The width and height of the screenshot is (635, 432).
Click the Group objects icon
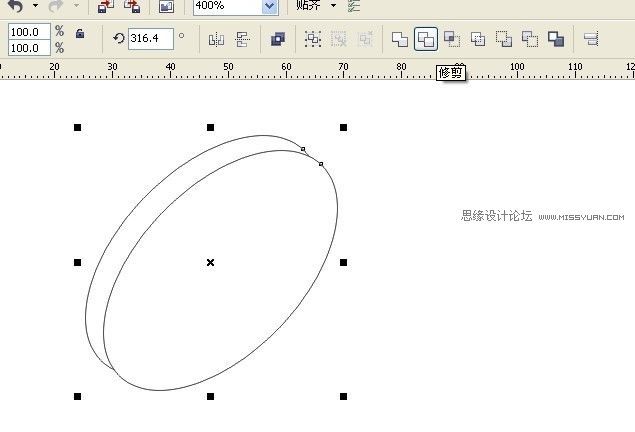(x=313, y=39)
